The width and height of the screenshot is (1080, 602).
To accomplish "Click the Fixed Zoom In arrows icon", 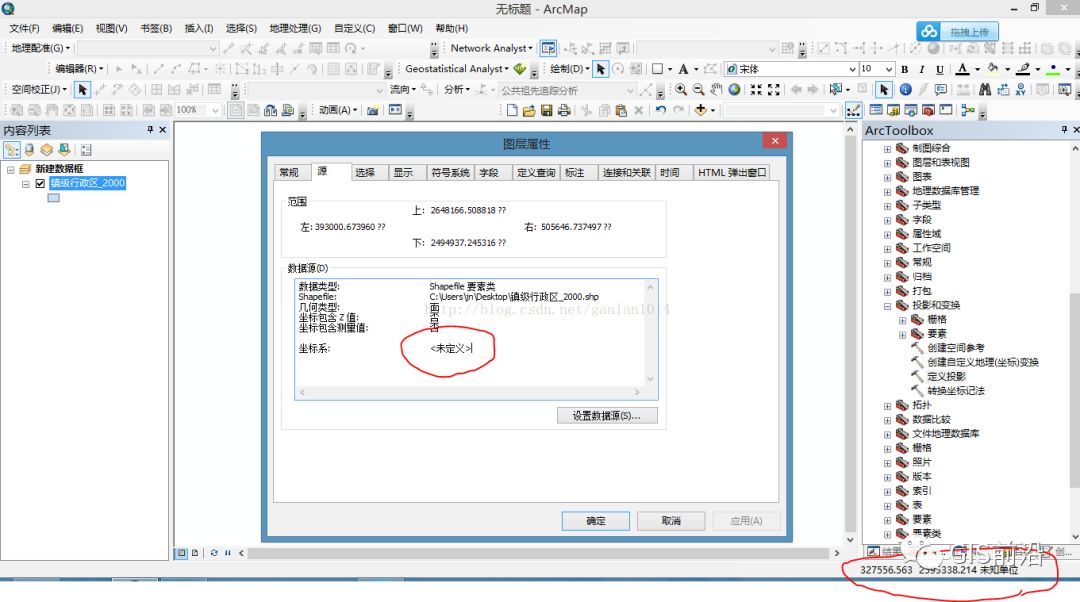I will 756,90.
